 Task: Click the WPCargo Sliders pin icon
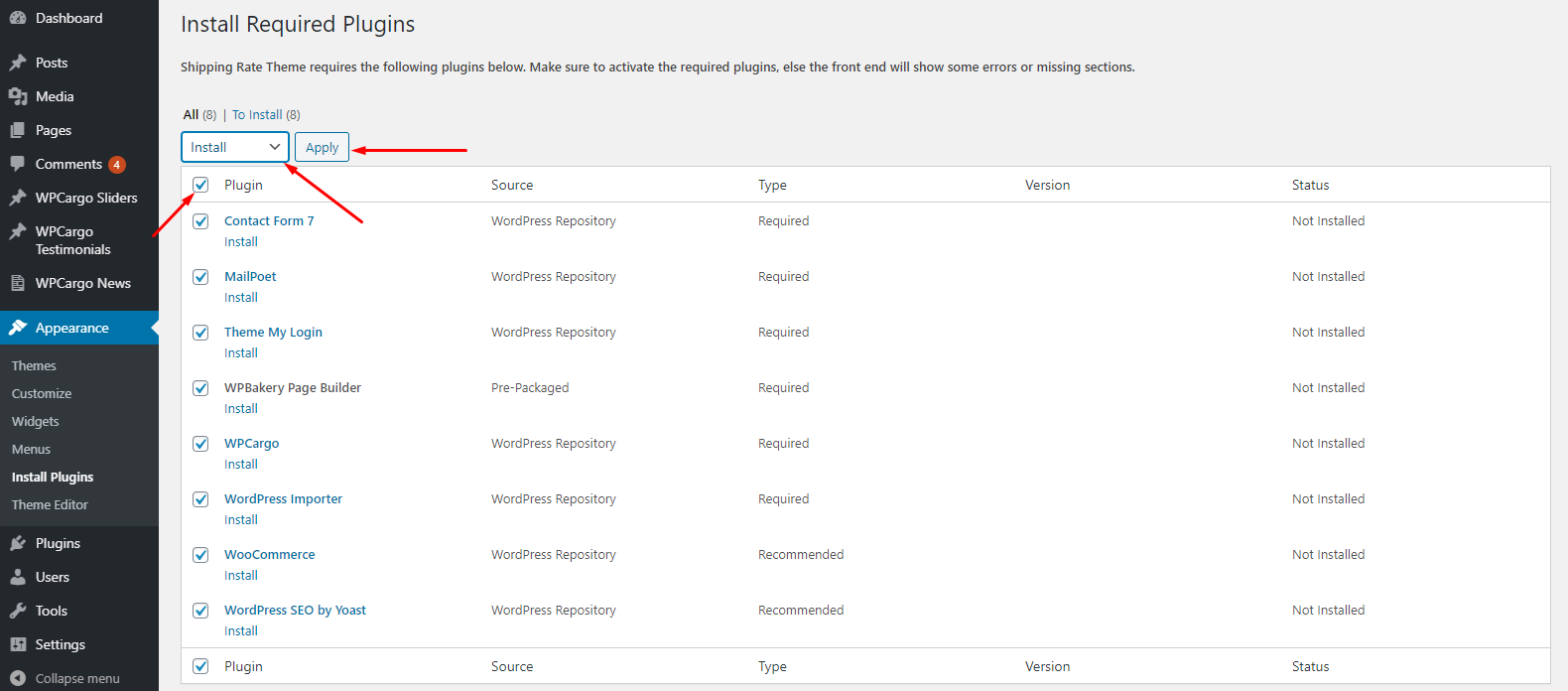tap(18, 198)
